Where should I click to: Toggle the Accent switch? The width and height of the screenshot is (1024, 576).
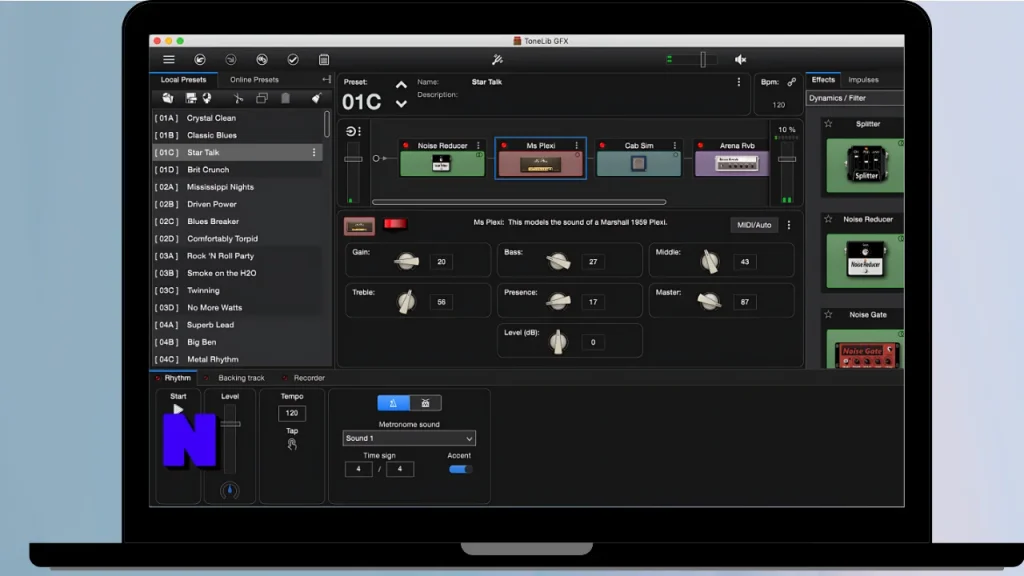pyautogui.click(x=460, y=469)
